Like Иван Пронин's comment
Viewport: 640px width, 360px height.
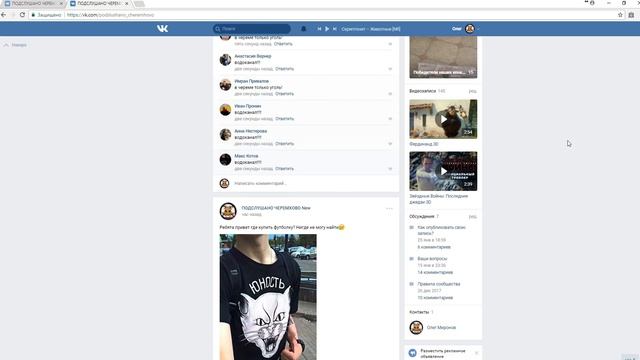click(390, 119)
